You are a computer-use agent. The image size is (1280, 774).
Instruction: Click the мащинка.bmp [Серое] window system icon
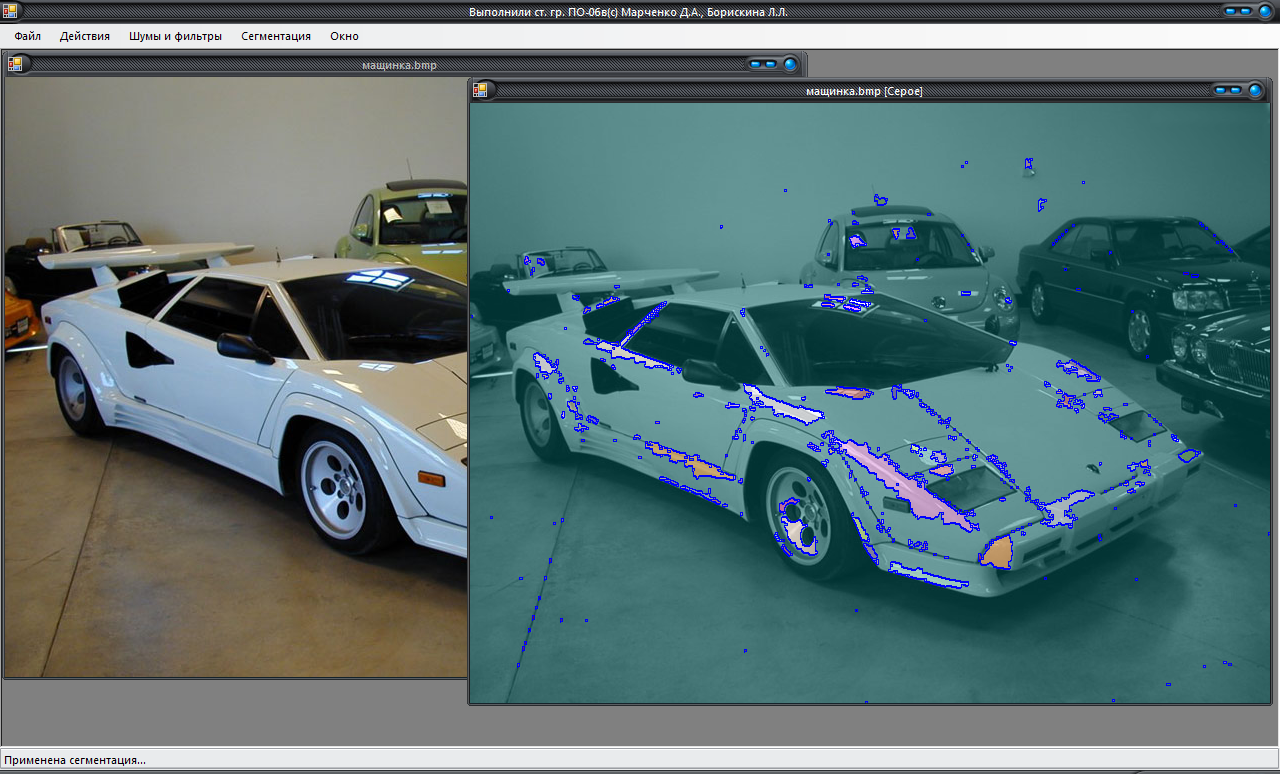pos(480,90)
